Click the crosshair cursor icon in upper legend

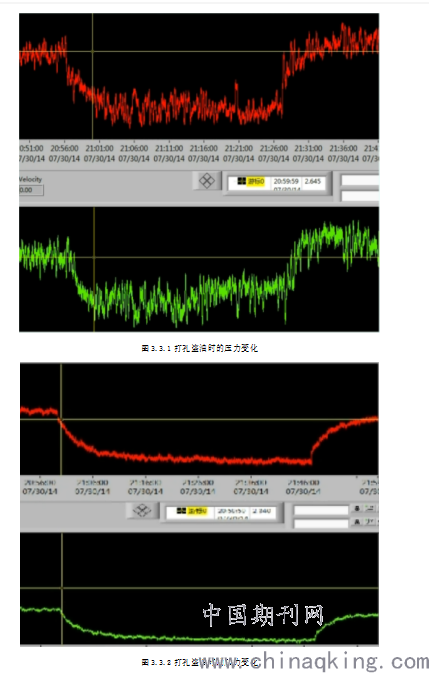point(242,182)
